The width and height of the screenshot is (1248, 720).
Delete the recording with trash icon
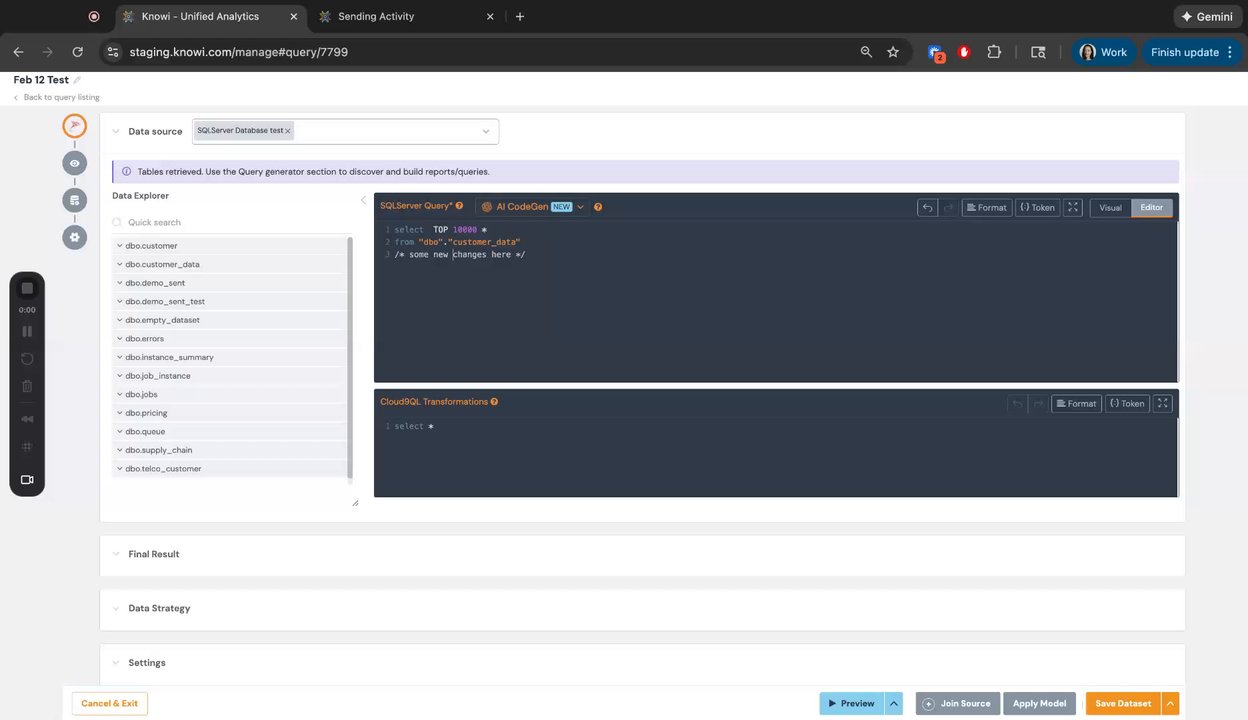[27, 386]
